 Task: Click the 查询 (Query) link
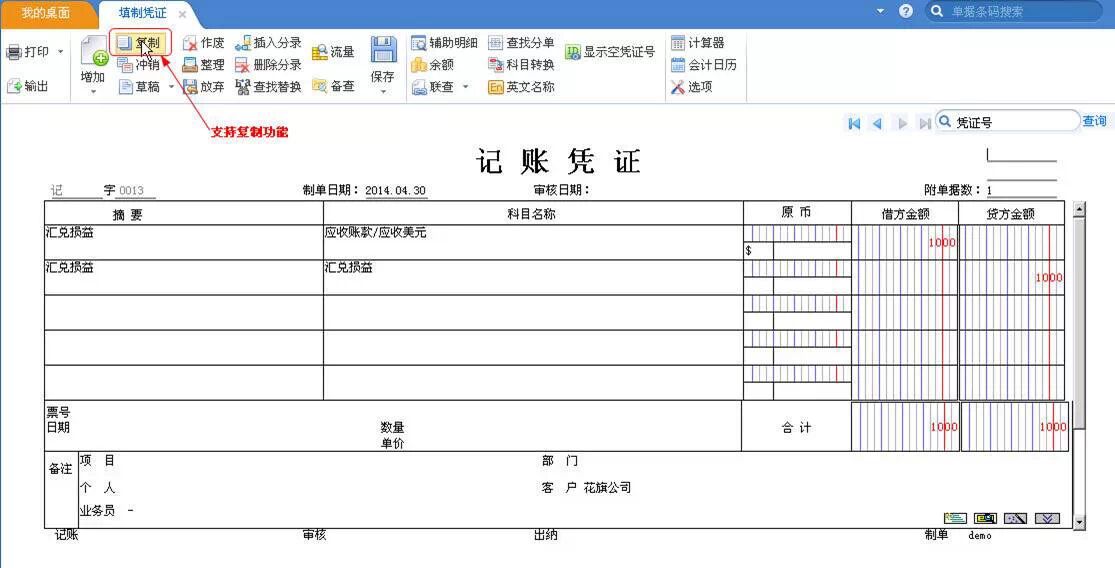pos(1094,122)
